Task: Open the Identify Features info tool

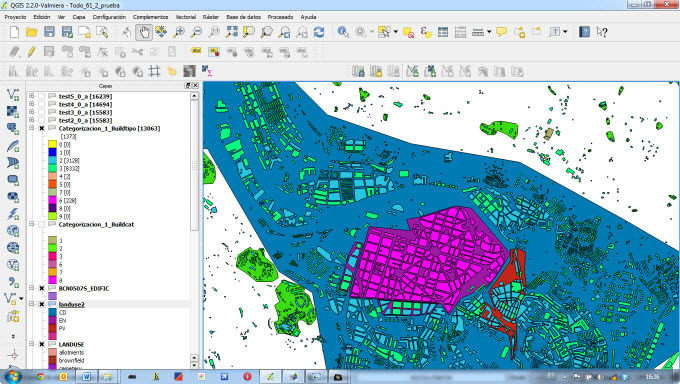Action: [343, 32]
